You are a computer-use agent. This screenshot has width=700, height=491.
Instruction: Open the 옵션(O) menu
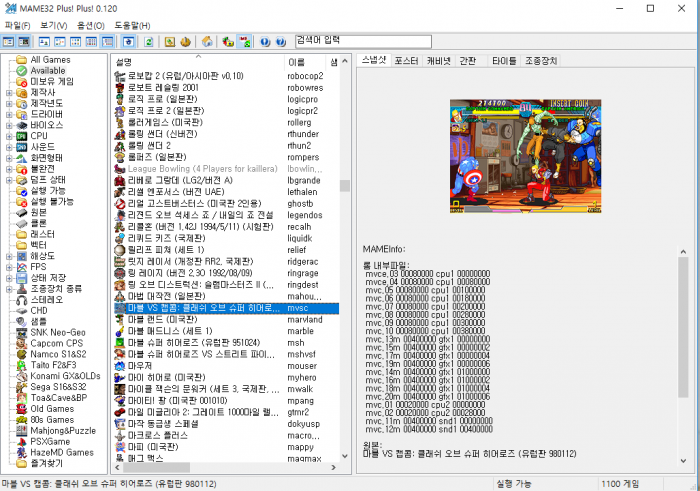91,25
